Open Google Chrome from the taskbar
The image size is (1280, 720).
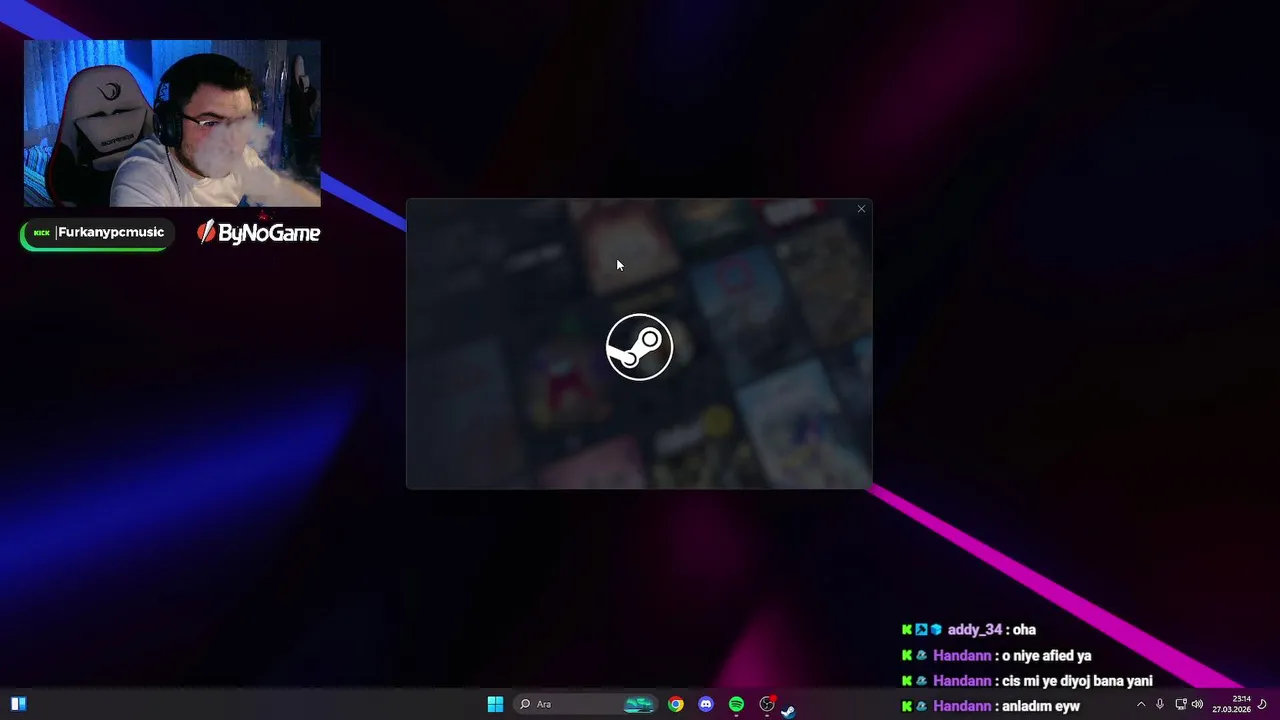[676, 704]
